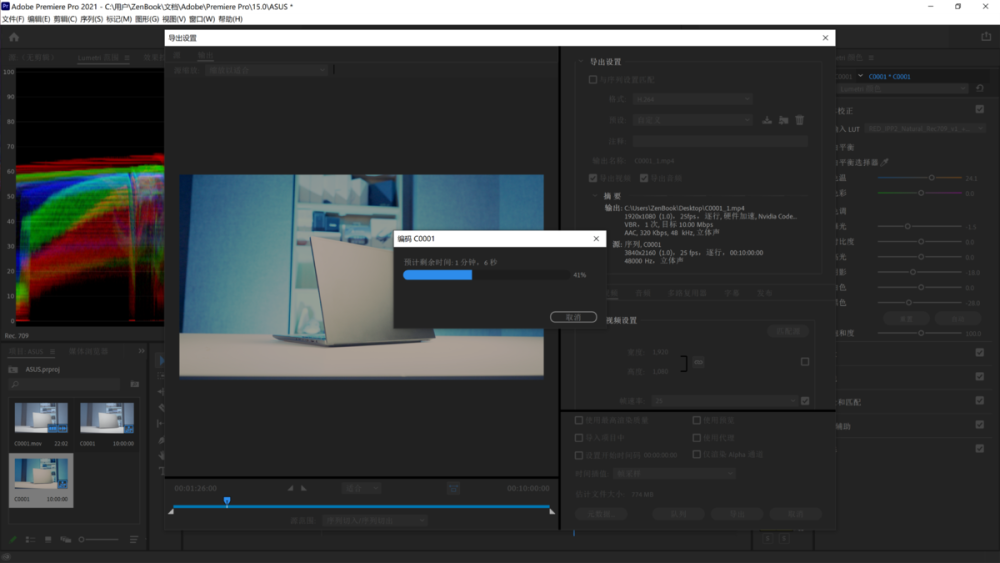This screenshot has height=563, width=1000.
Task: Click the blue export preview playhead
Action: pyautogui.click(x=226, y=501)
